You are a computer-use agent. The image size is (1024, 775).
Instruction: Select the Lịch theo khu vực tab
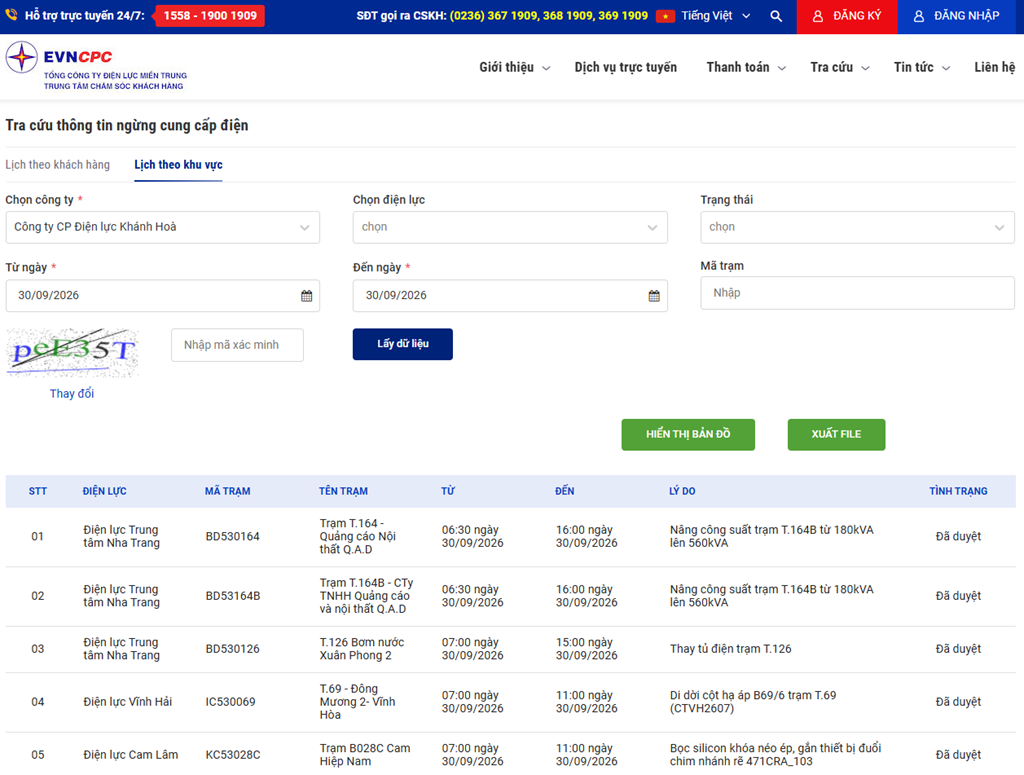coord(178,165)
